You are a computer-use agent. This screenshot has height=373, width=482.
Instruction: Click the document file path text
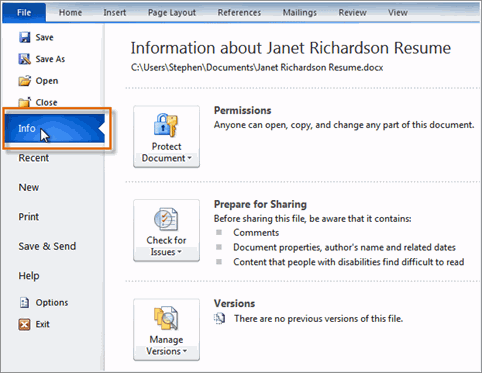(x=257, y=67)
